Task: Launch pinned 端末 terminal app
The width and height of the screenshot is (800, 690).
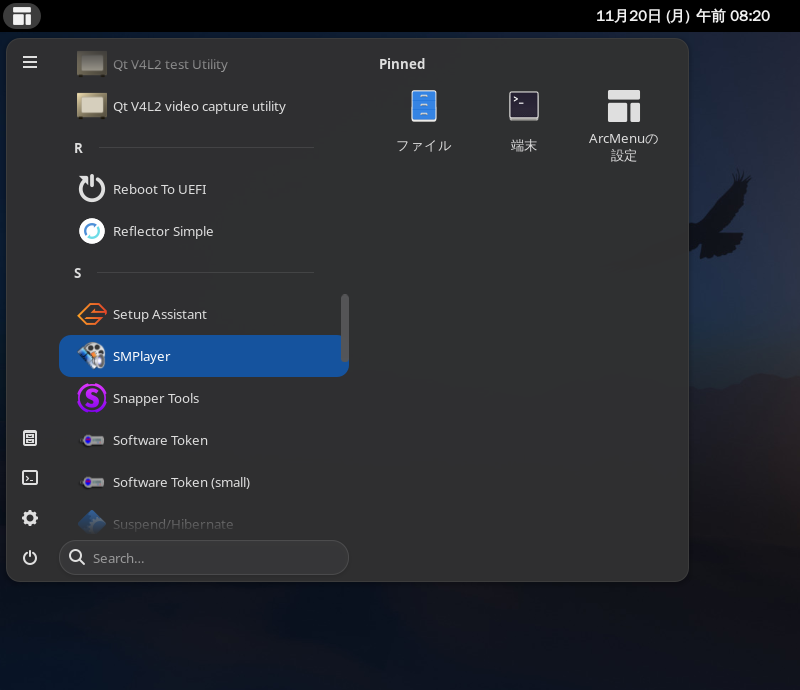Action: coord(524,121)
